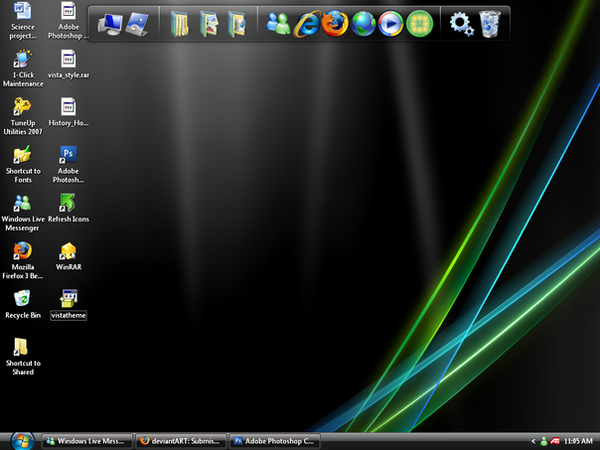Select Science project desktop document
This screenshot has height=450, width=600.
[23, 21]
